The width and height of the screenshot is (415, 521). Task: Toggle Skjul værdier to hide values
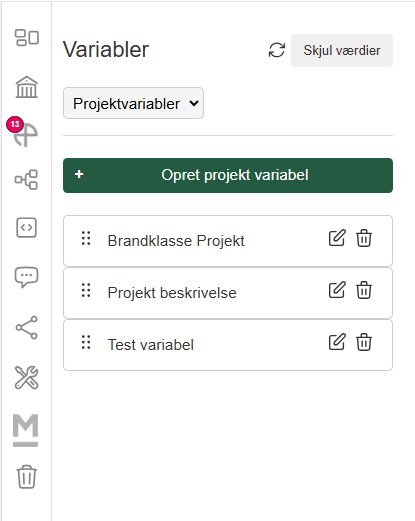click(x=342, y=50)
